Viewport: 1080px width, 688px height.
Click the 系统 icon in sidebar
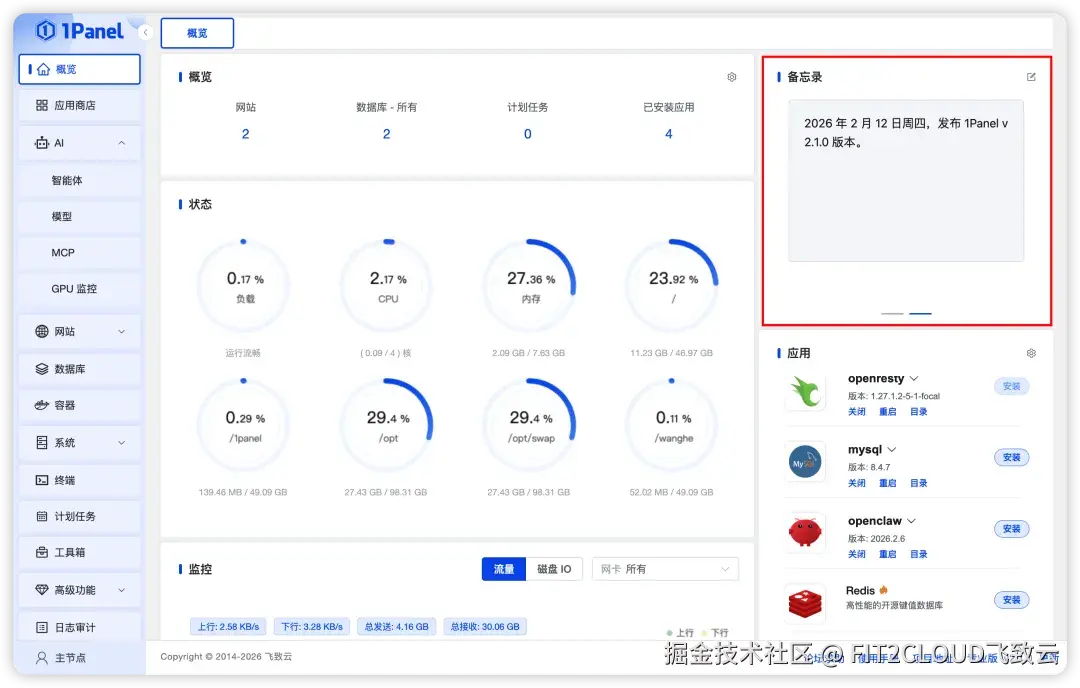click(42, 442)
